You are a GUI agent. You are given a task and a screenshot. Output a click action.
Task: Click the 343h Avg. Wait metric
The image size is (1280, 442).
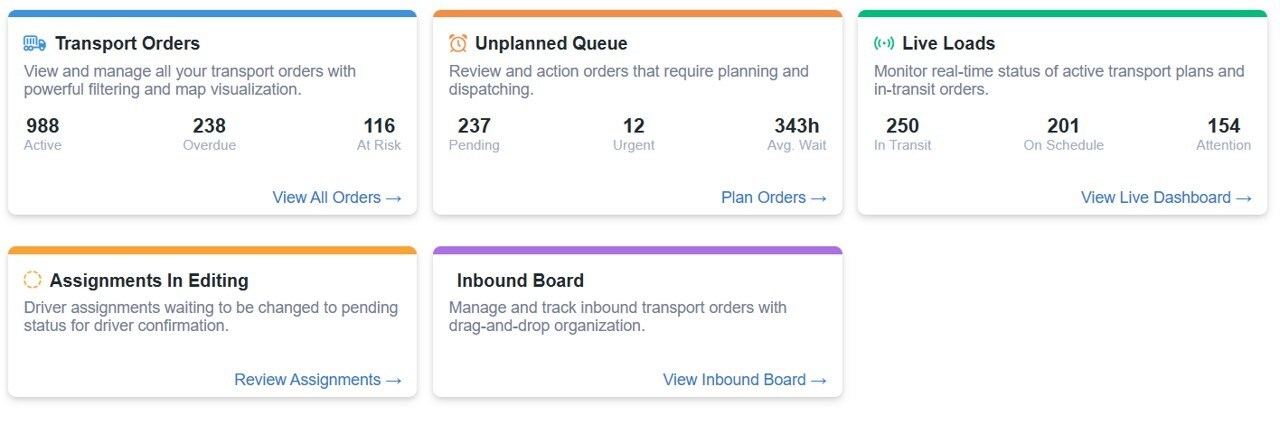pos(799,134)
